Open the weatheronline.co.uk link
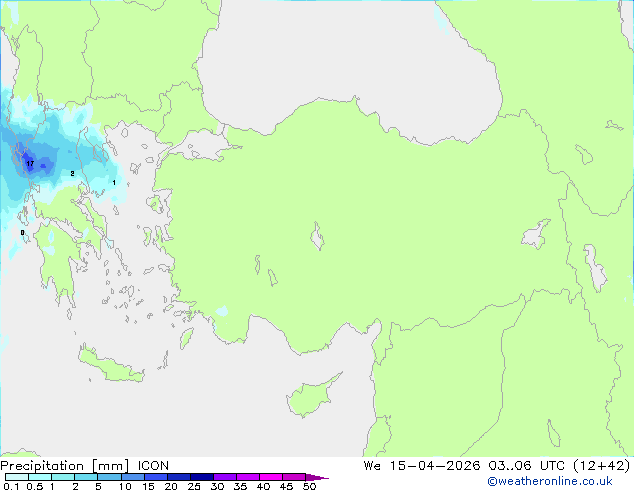The width and height of the screenshot is (634, 490). pos(550,481)
